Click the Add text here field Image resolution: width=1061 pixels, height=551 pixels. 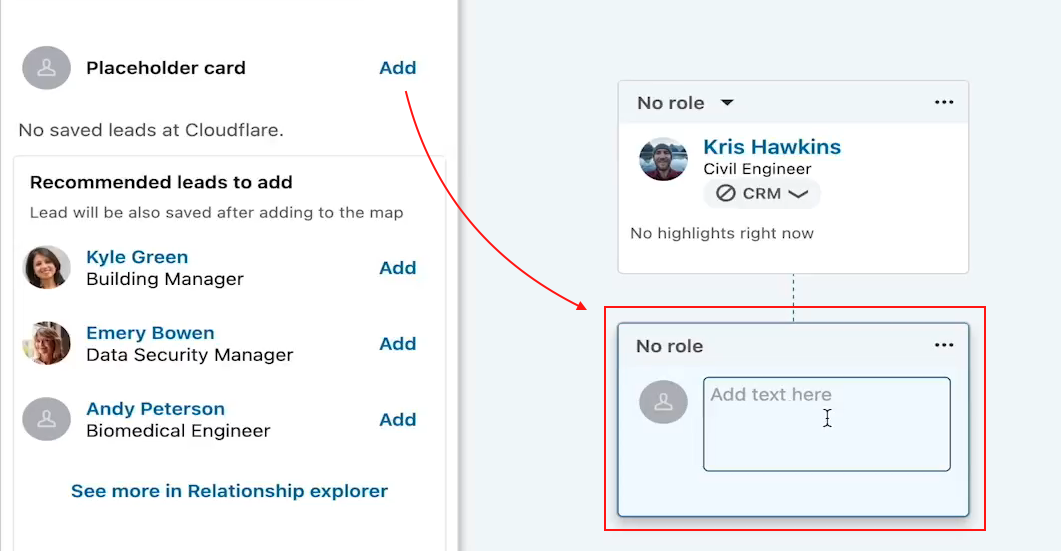point(826,424)
